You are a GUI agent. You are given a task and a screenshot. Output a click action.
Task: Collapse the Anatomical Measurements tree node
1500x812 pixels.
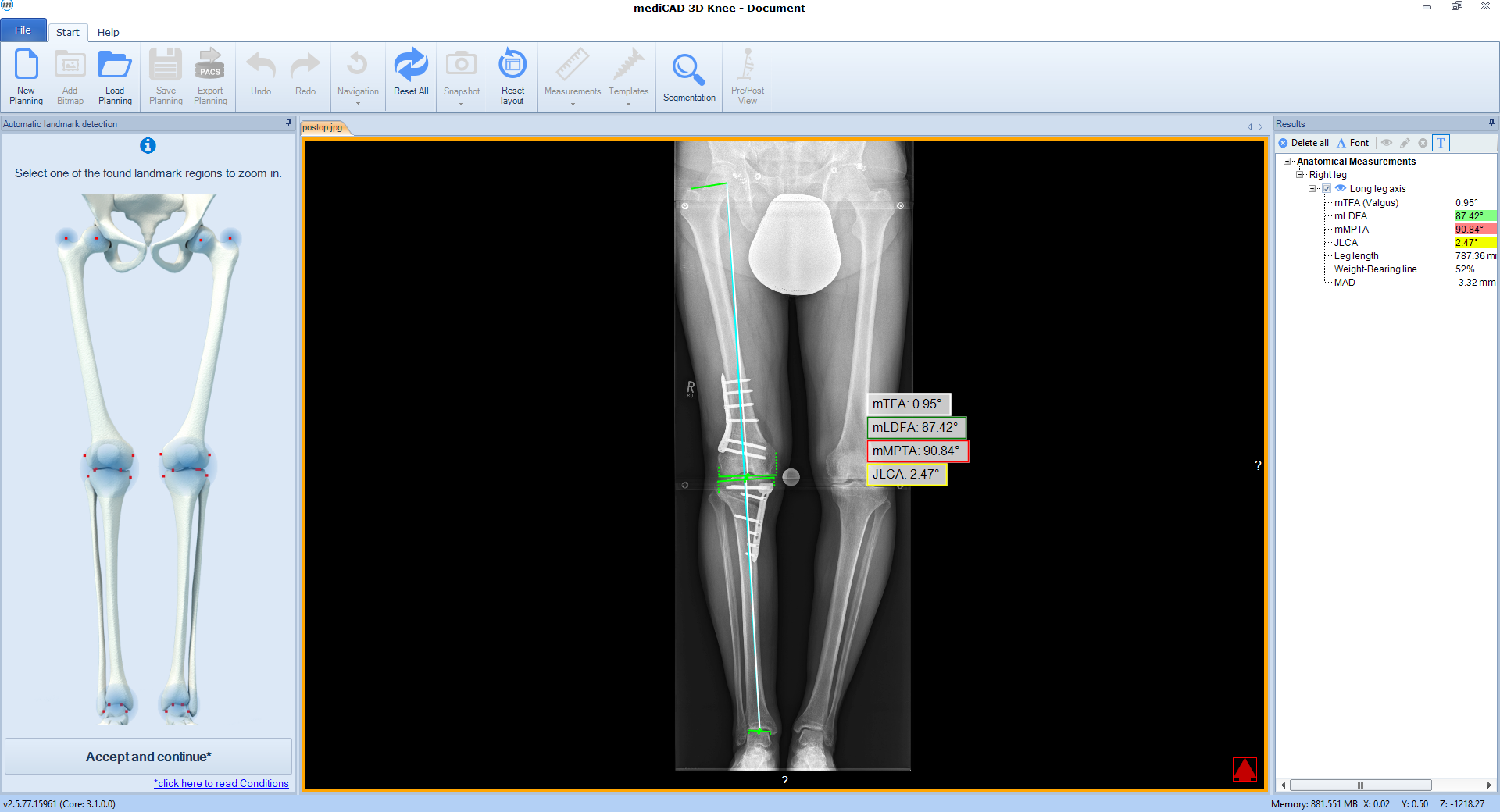coord(1287,161)
